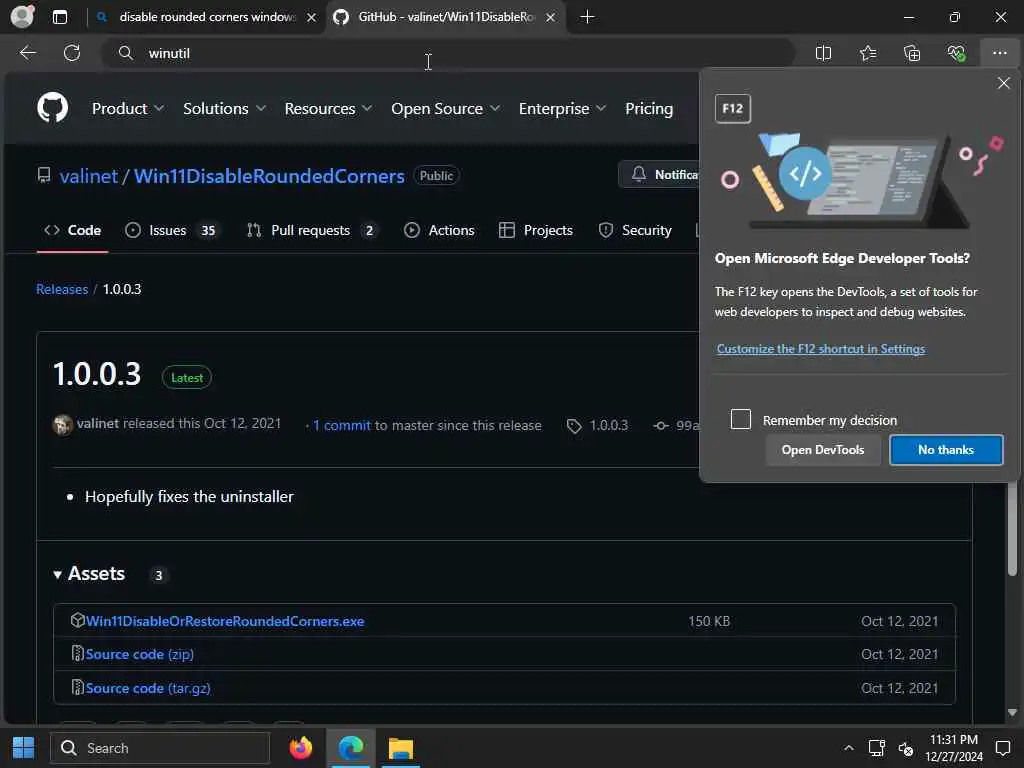Expand the Open Source menu

coord(445,108)
